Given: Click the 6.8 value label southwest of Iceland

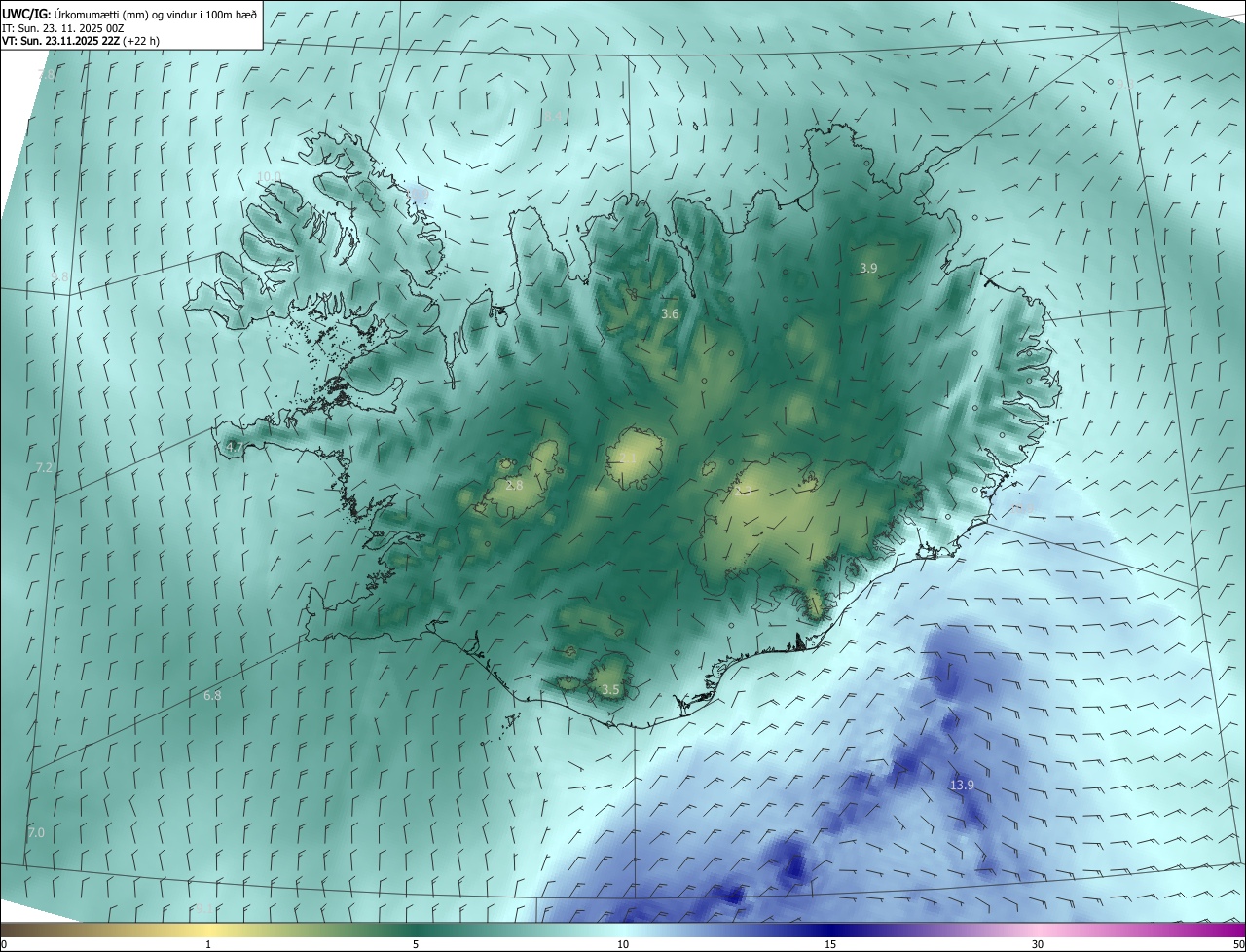Looking at the screenshot, I should [x=212, y=696].
